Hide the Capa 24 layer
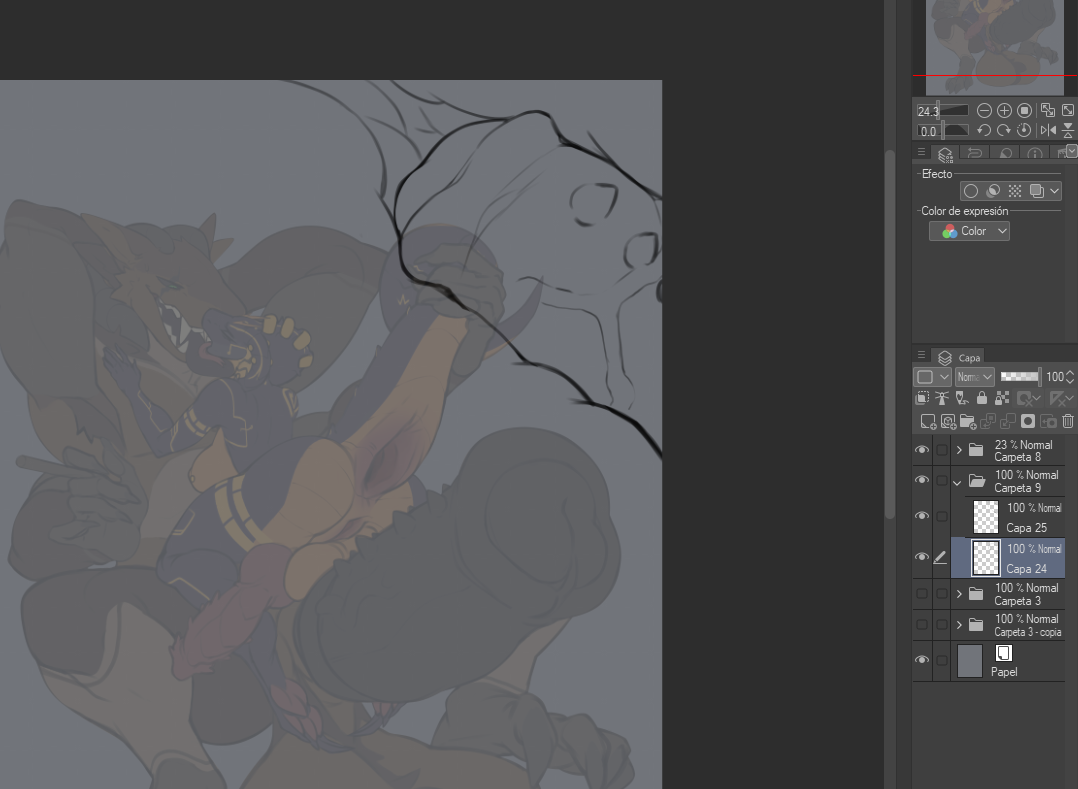 922,557
